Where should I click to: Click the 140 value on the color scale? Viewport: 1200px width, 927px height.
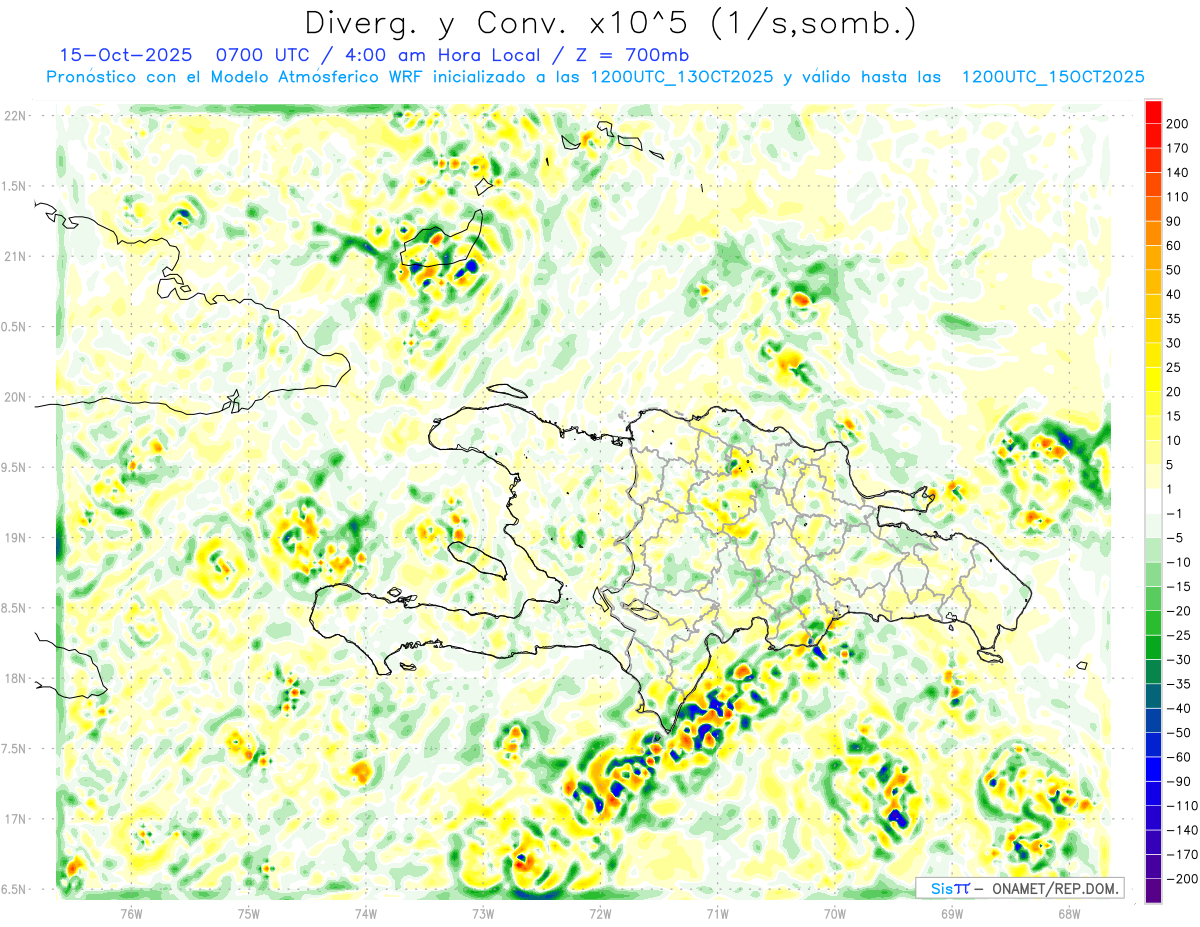[1177, 172]
